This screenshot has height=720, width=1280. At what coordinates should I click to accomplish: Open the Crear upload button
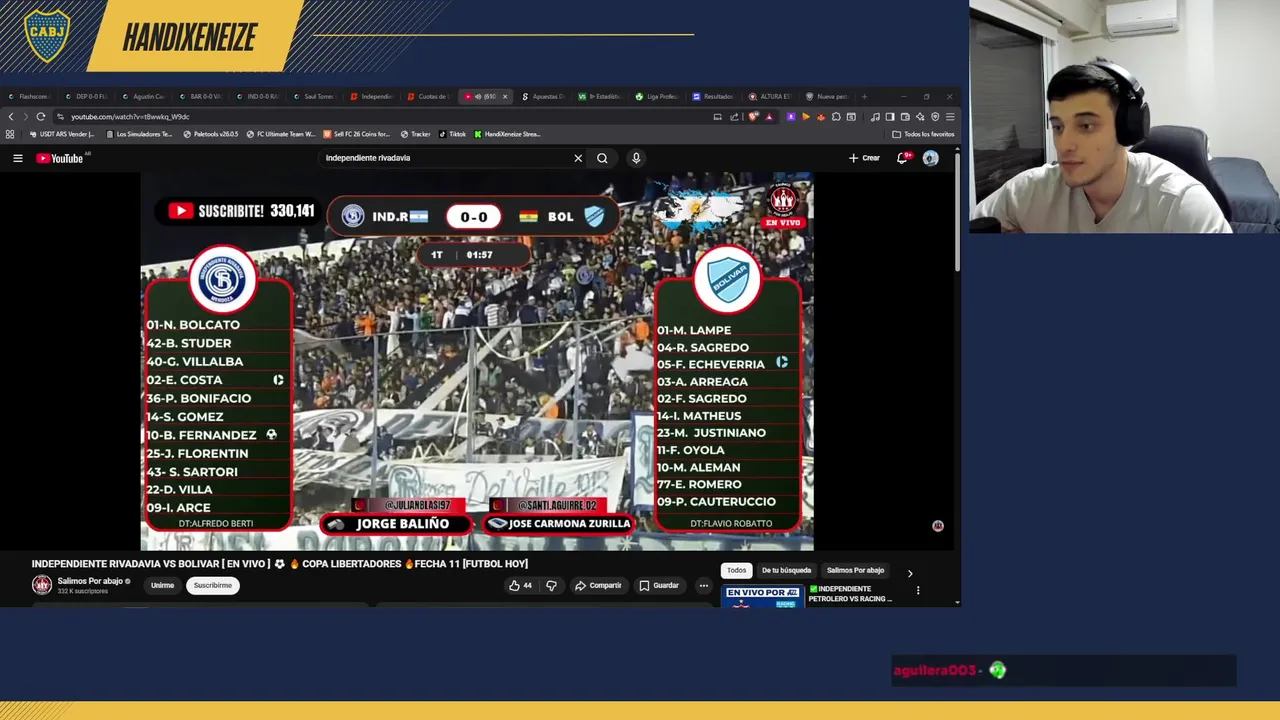(864, 158)
